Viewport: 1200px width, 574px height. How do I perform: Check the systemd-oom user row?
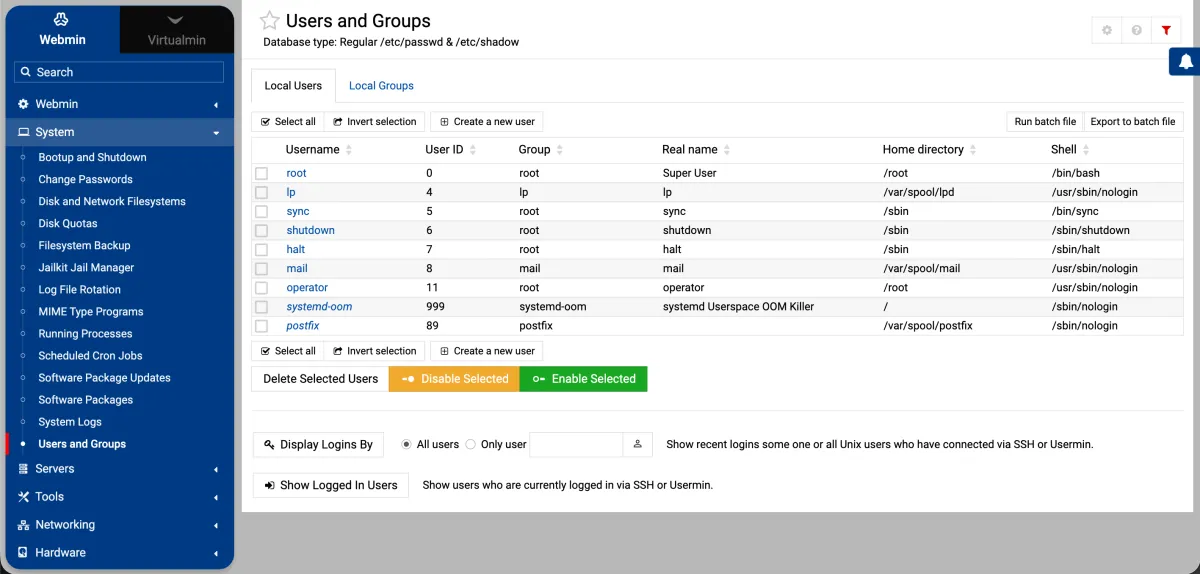(x=262, y=307)
